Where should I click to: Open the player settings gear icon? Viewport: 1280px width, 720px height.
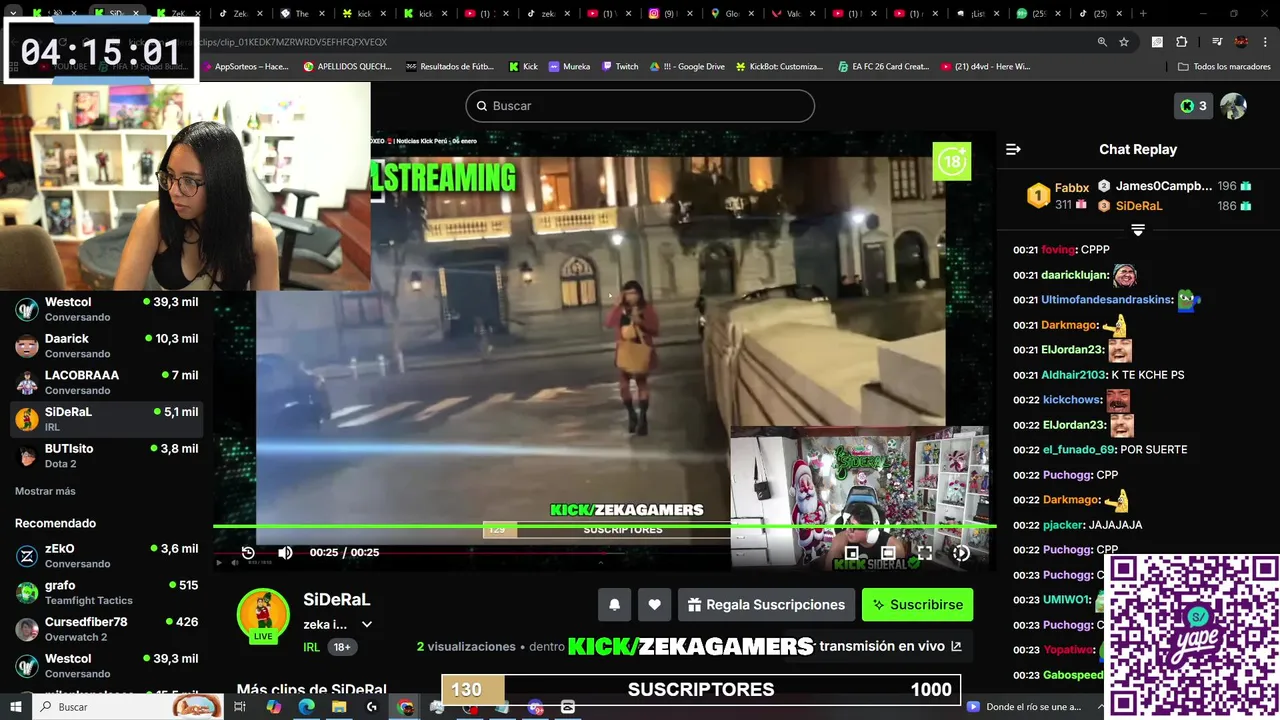(961, 552)
